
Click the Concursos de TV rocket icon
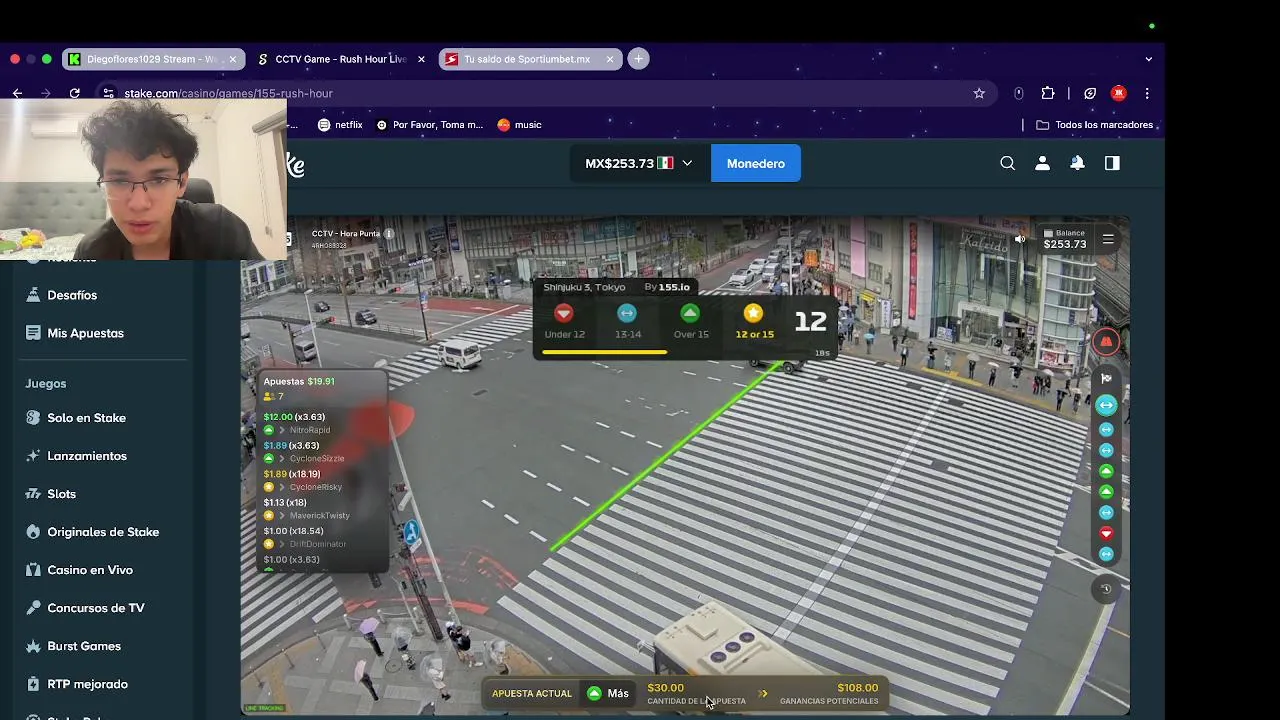33,608
